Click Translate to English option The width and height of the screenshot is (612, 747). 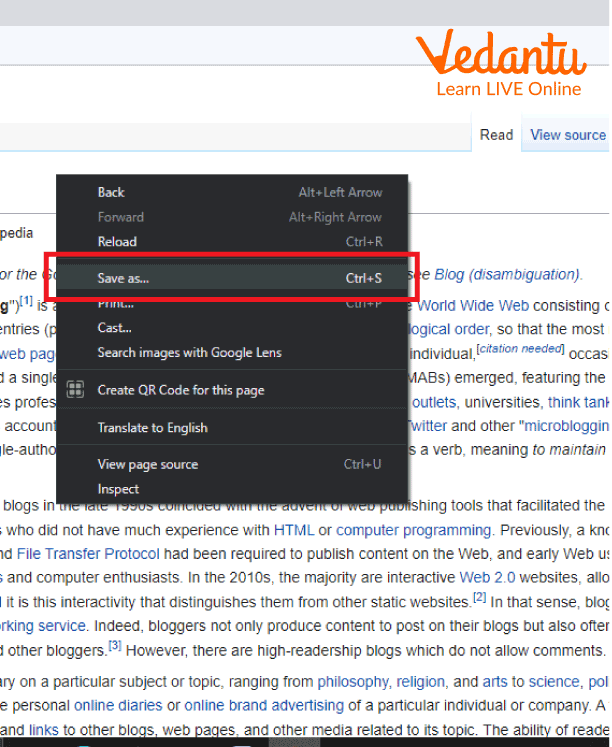[x=152, y=428]
